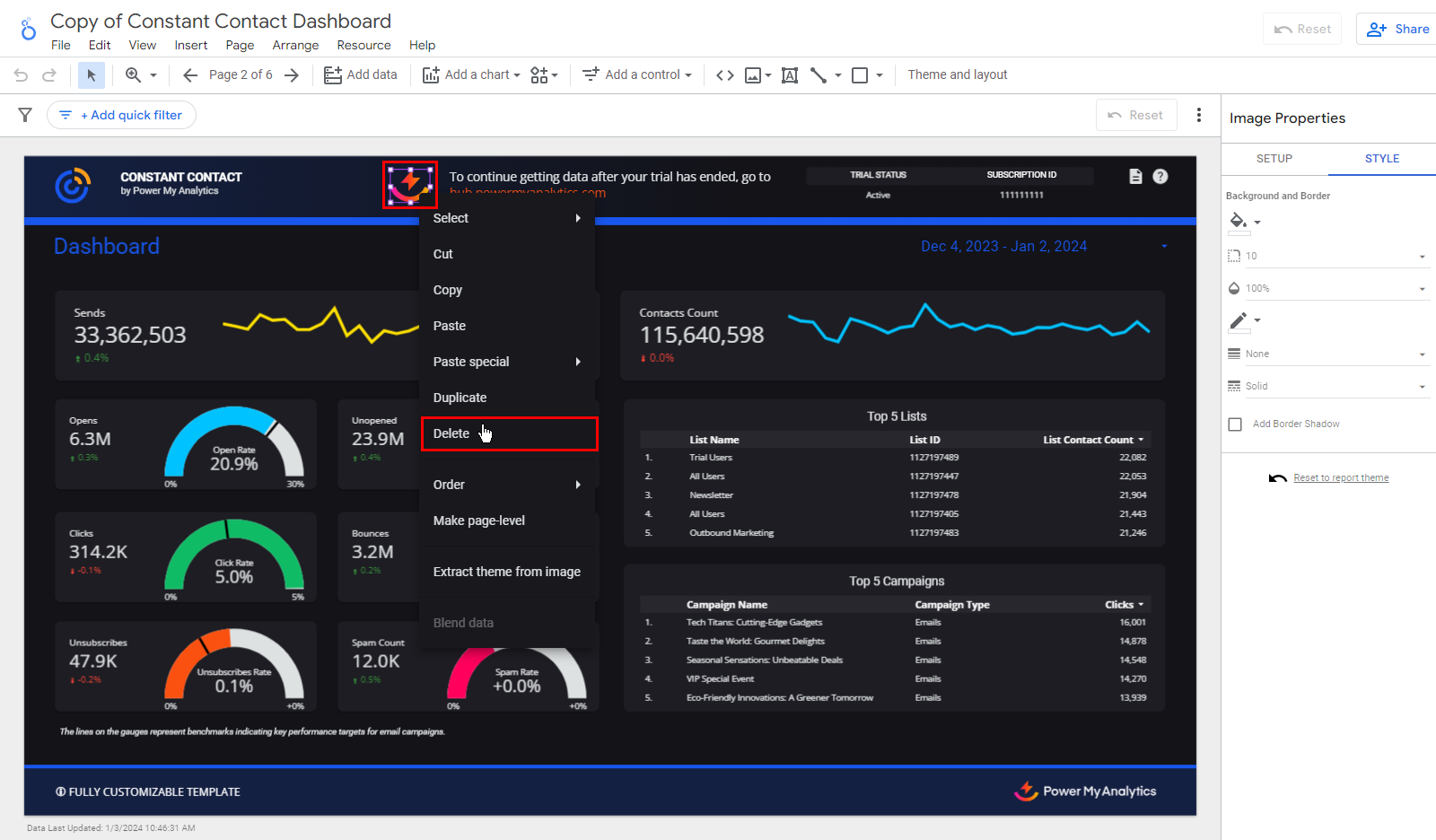Click Reset to report theme link

1340,478
